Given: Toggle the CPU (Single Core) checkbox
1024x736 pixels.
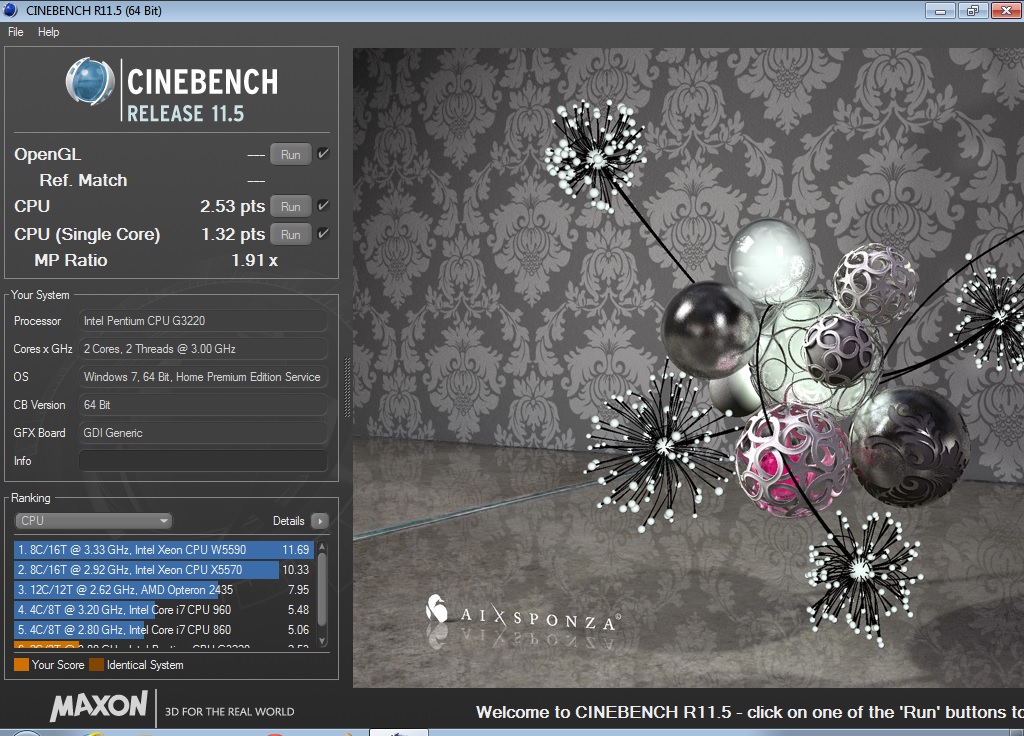Looking at the screenshot, I should (x=323, y=234).
